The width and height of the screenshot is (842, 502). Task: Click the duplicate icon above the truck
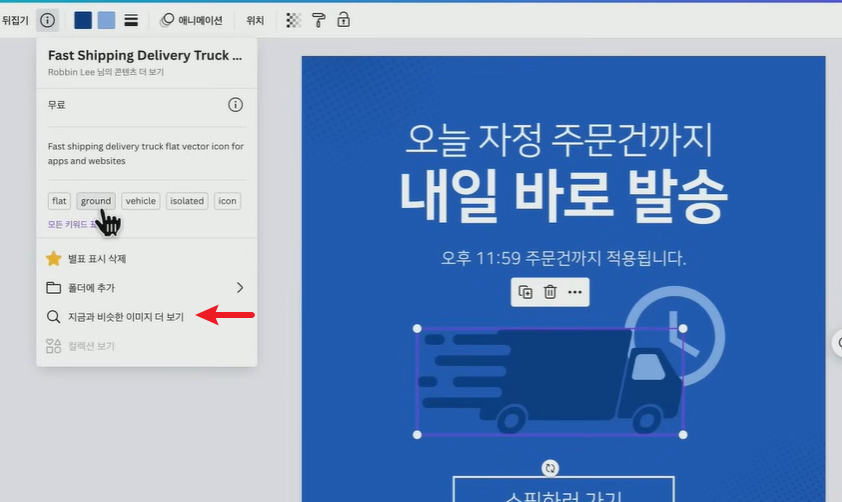tap(525, 292)
